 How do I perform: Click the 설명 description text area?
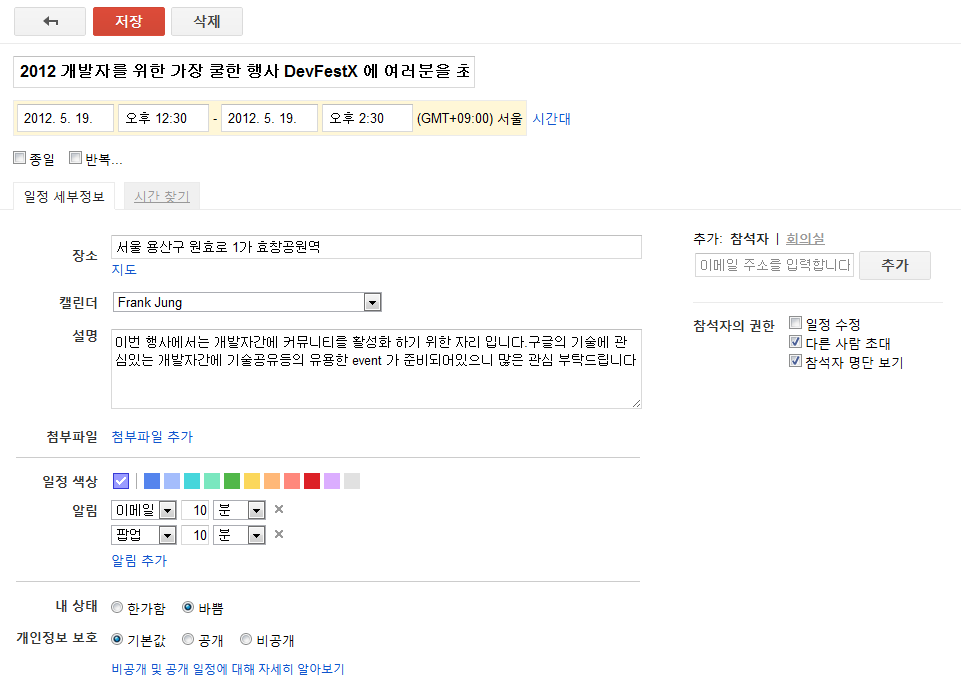pyautogui.click(x=376, y=369)
